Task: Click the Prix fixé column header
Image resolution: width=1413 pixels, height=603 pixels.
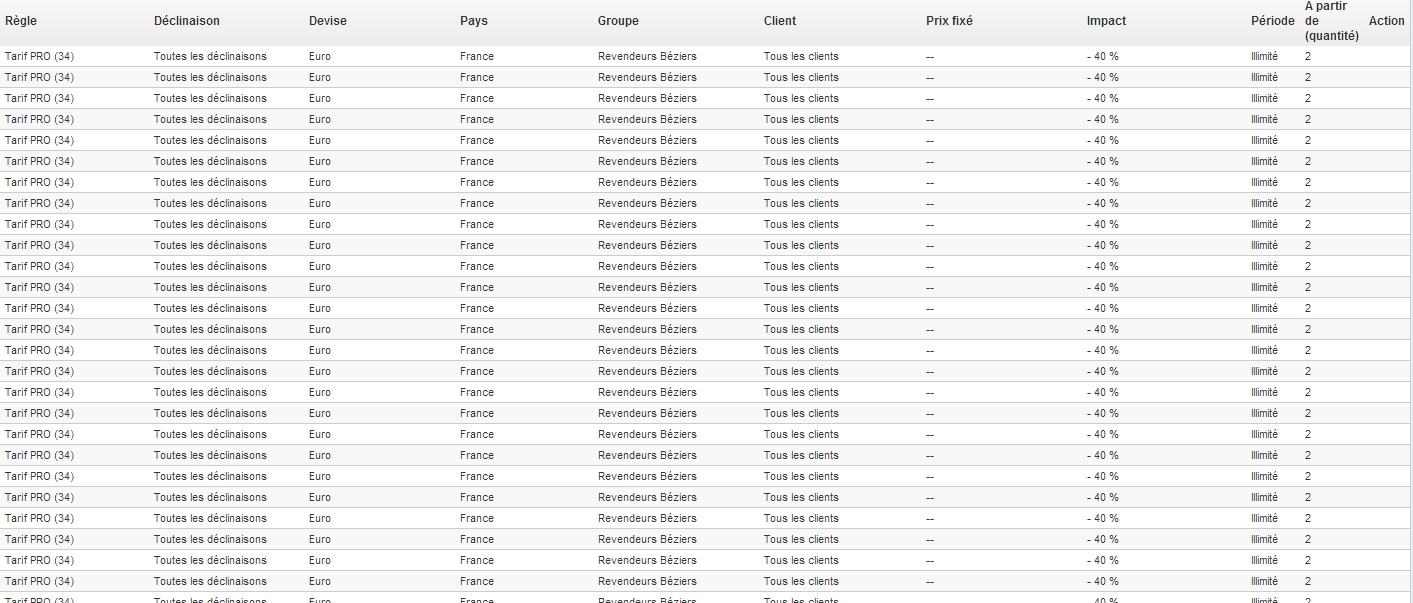Action: tap(949, 21)
